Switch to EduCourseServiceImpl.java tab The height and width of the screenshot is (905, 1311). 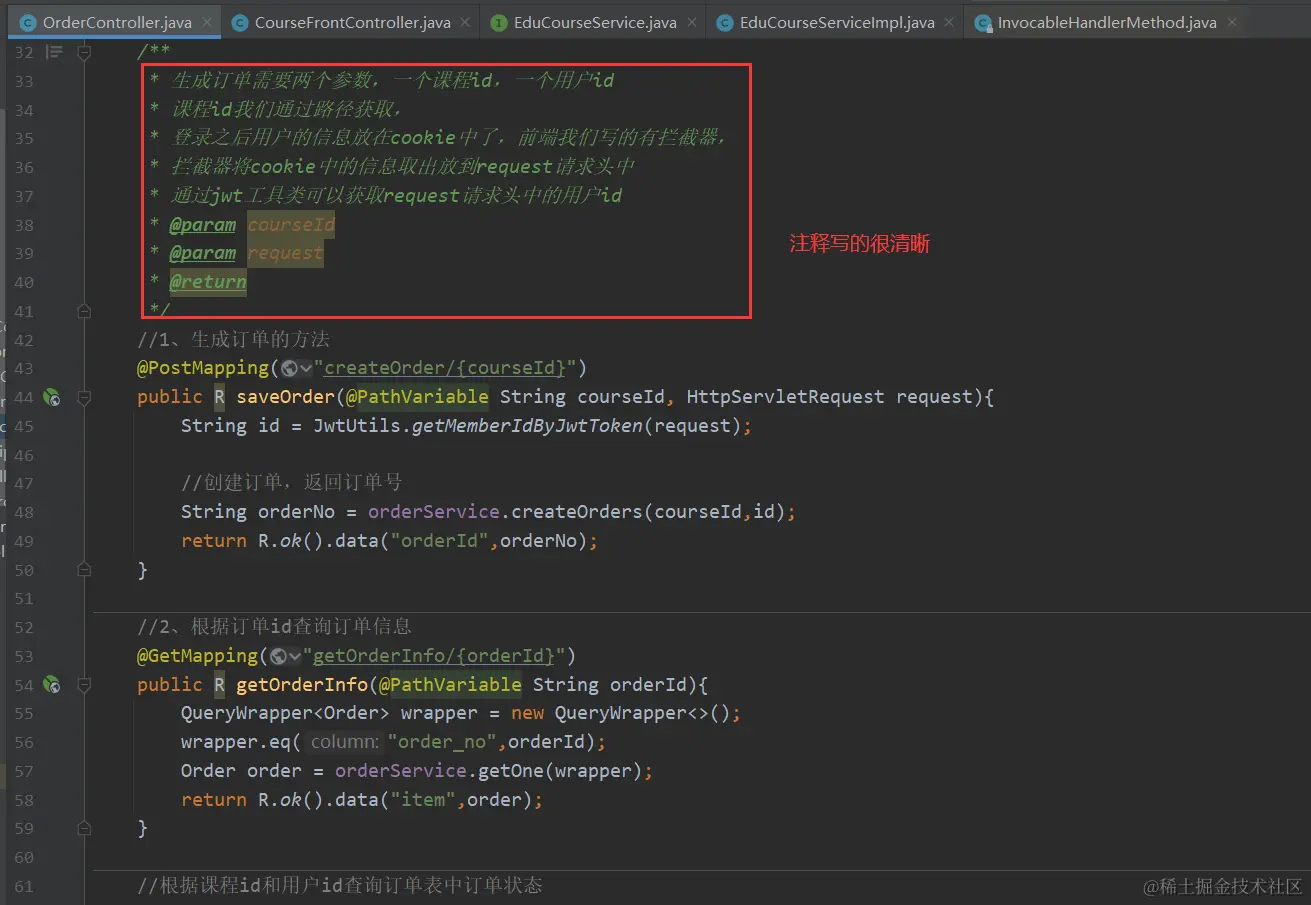[x=837, y=22]
